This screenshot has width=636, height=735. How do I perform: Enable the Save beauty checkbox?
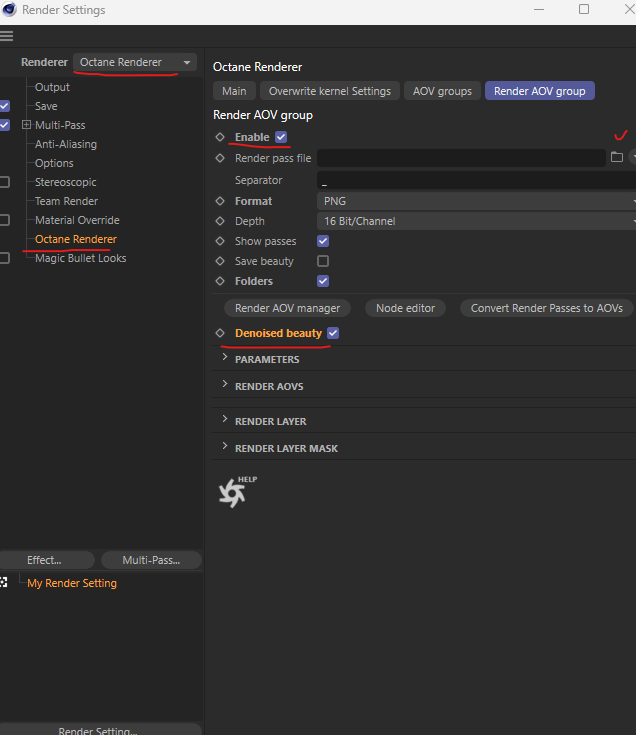click(x=323, y=261)
